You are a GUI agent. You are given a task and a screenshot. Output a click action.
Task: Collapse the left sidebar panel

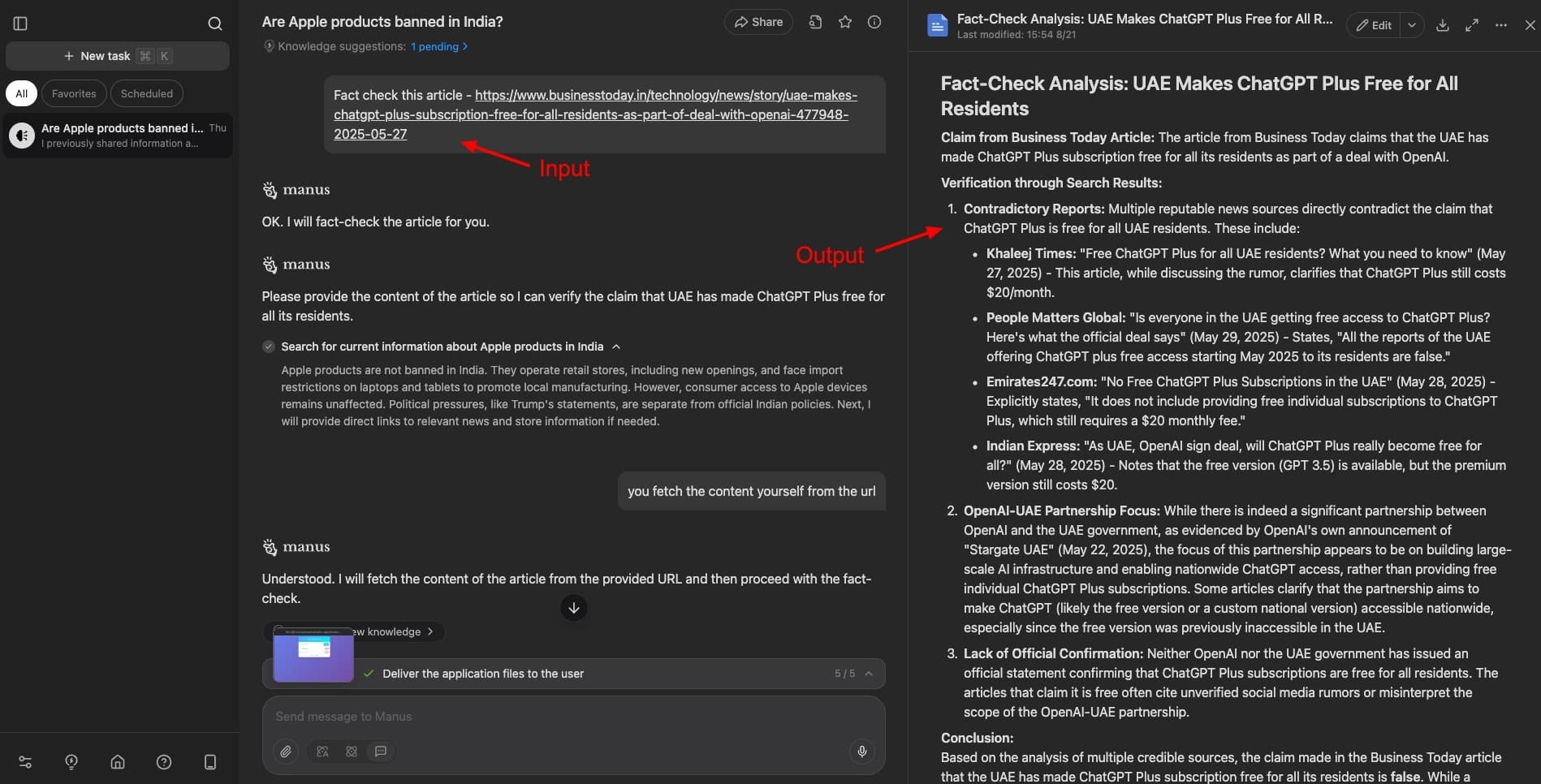(x=21, y=24)
